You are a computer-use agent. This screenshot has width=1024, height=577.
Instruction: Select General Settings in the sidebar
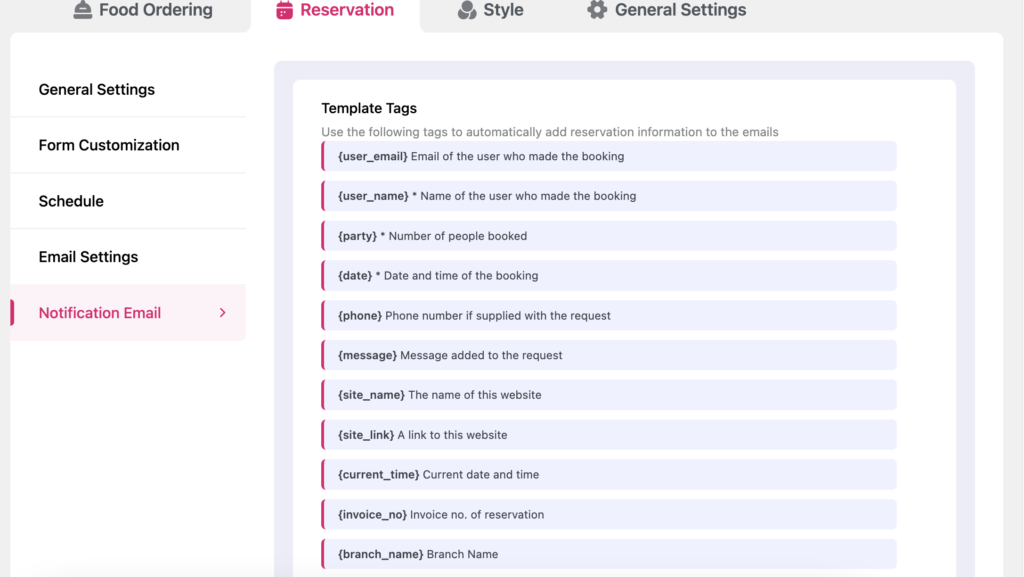(x=97, y=89)
